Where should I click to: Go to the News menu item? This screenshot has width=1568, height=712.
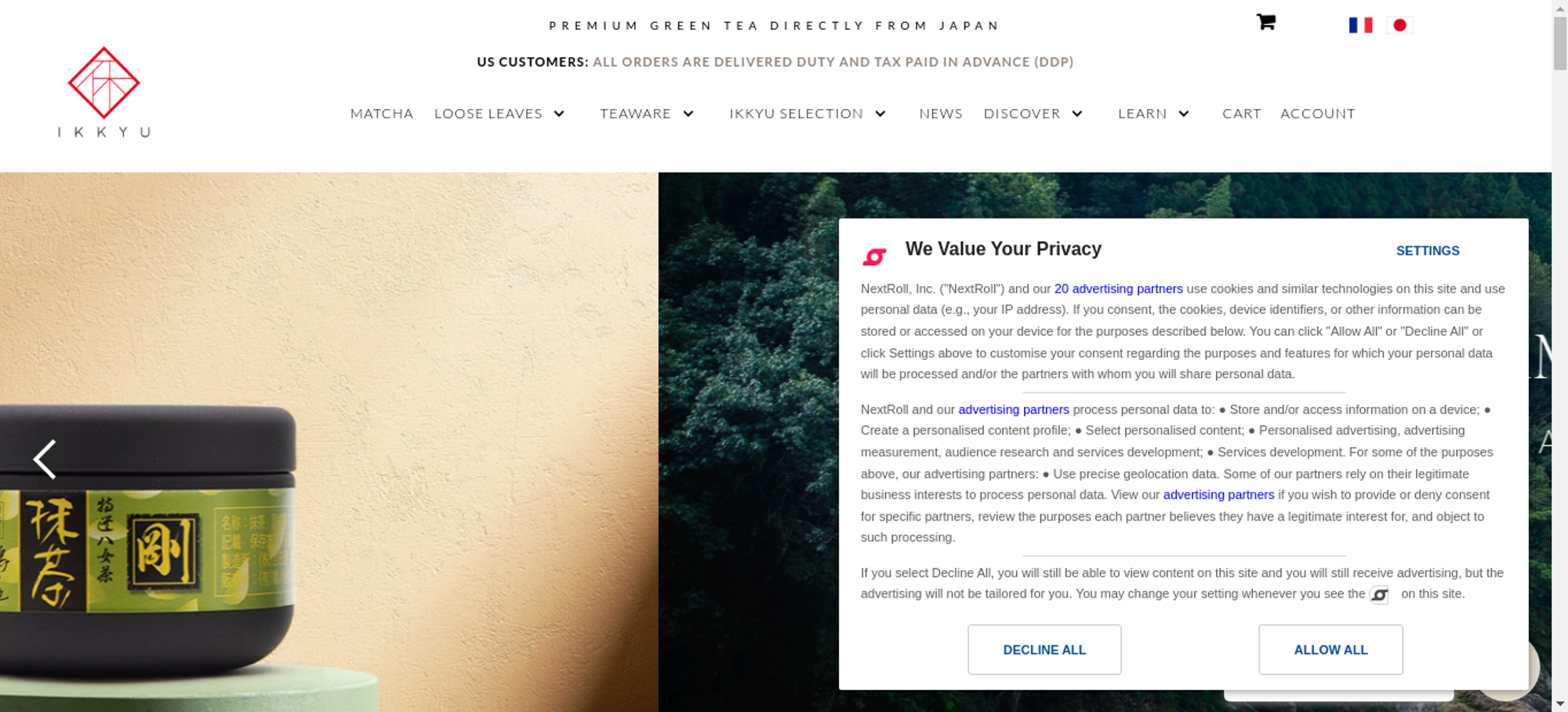(941, 114)
